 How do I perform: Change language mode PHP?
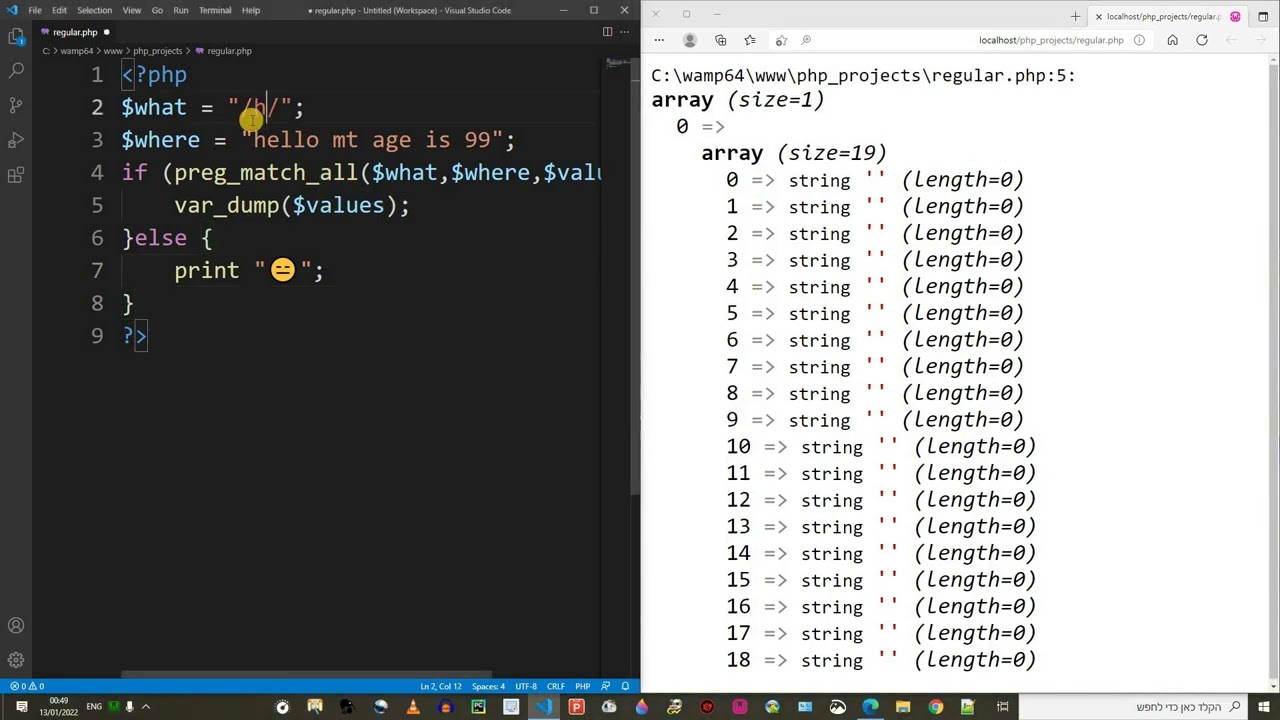pyautogui.click(x=582, y=686)
